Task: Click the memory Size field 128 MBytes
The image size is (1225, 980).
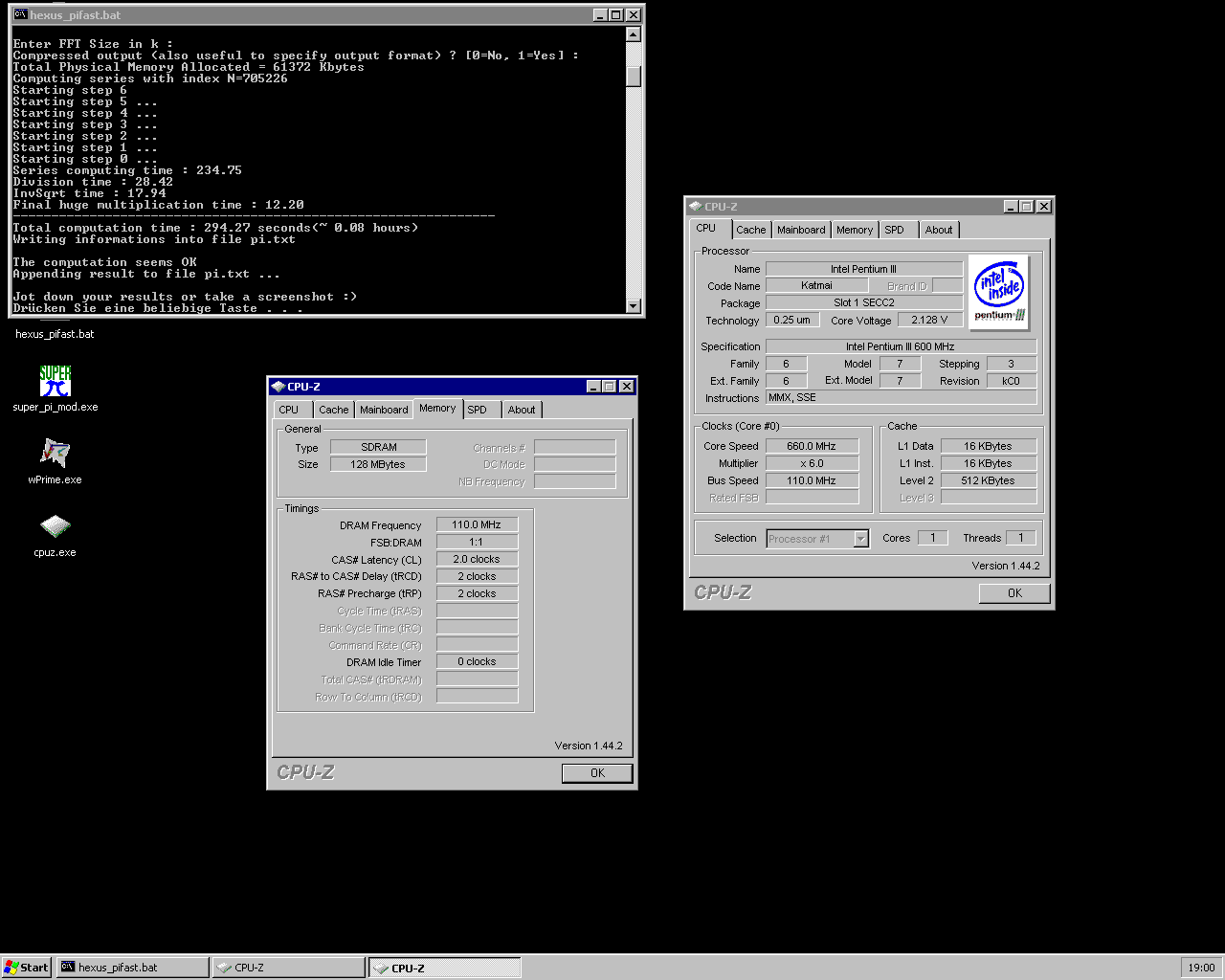Action: click(x=378, y=464)
